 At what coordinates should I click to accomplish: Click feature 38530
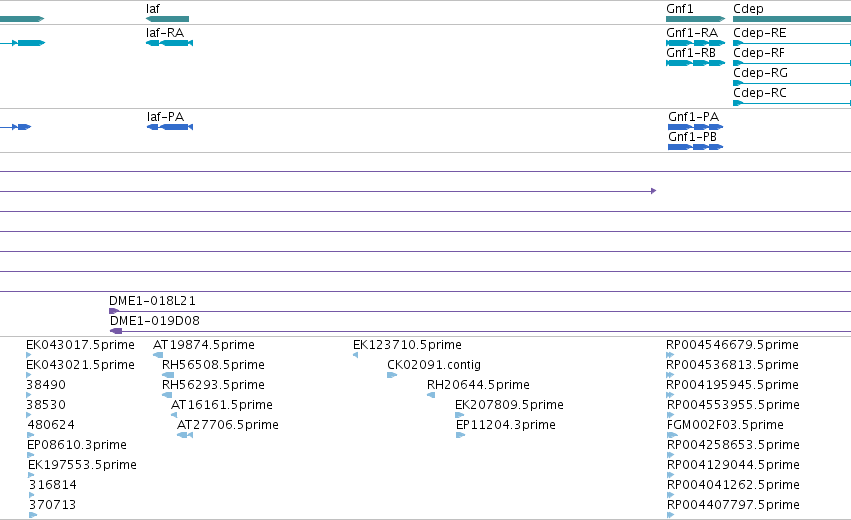point(46,405)
